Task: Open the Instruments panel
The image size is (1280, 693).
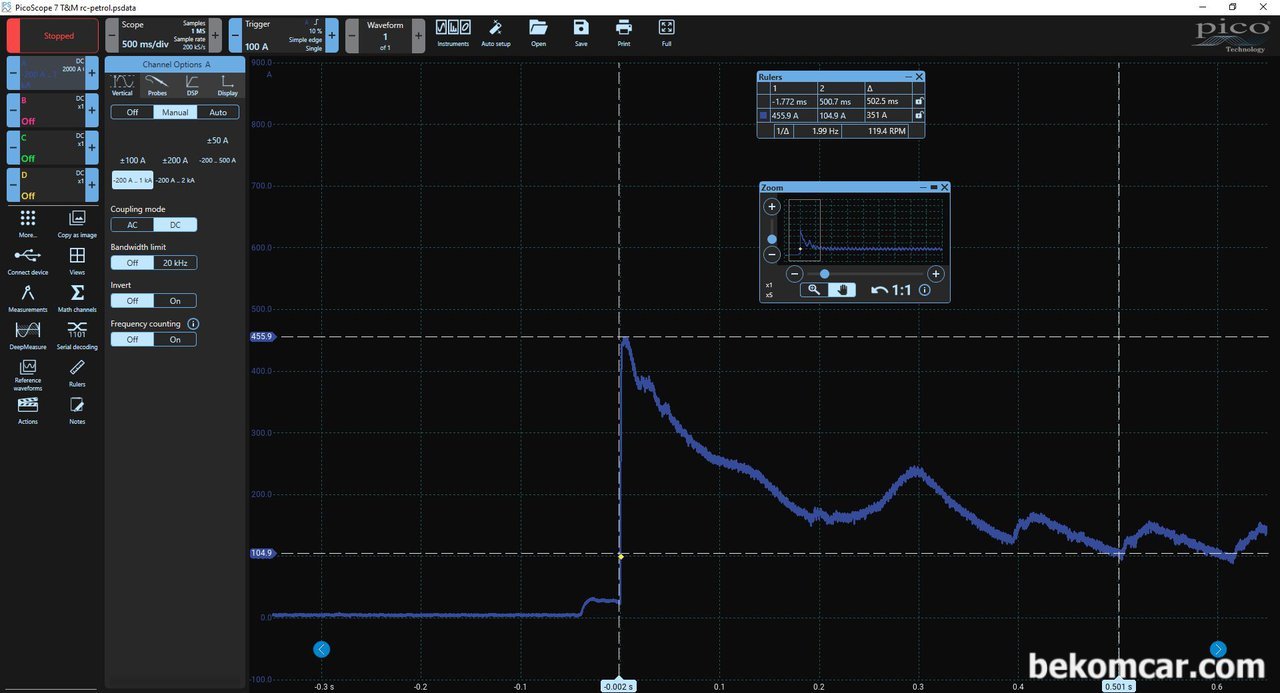Action: click(453, 33)
